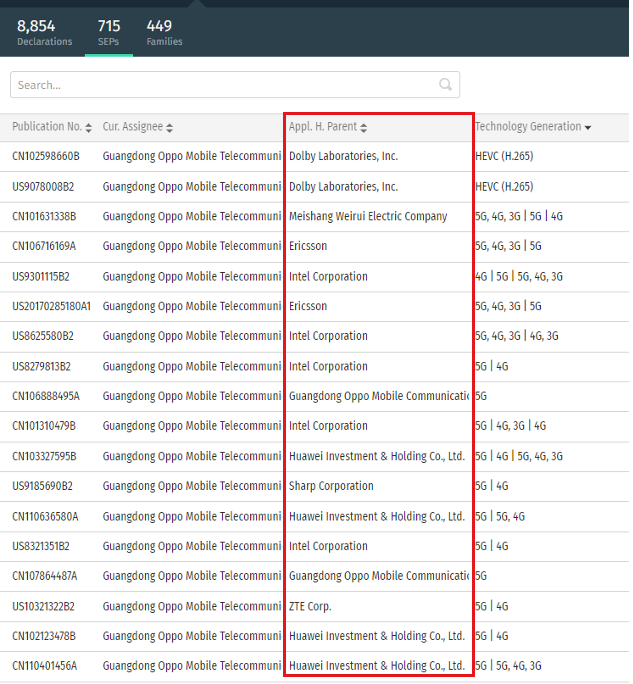Select '5G | 5G, 4G, 3G' technology cell

coord(508,666)
